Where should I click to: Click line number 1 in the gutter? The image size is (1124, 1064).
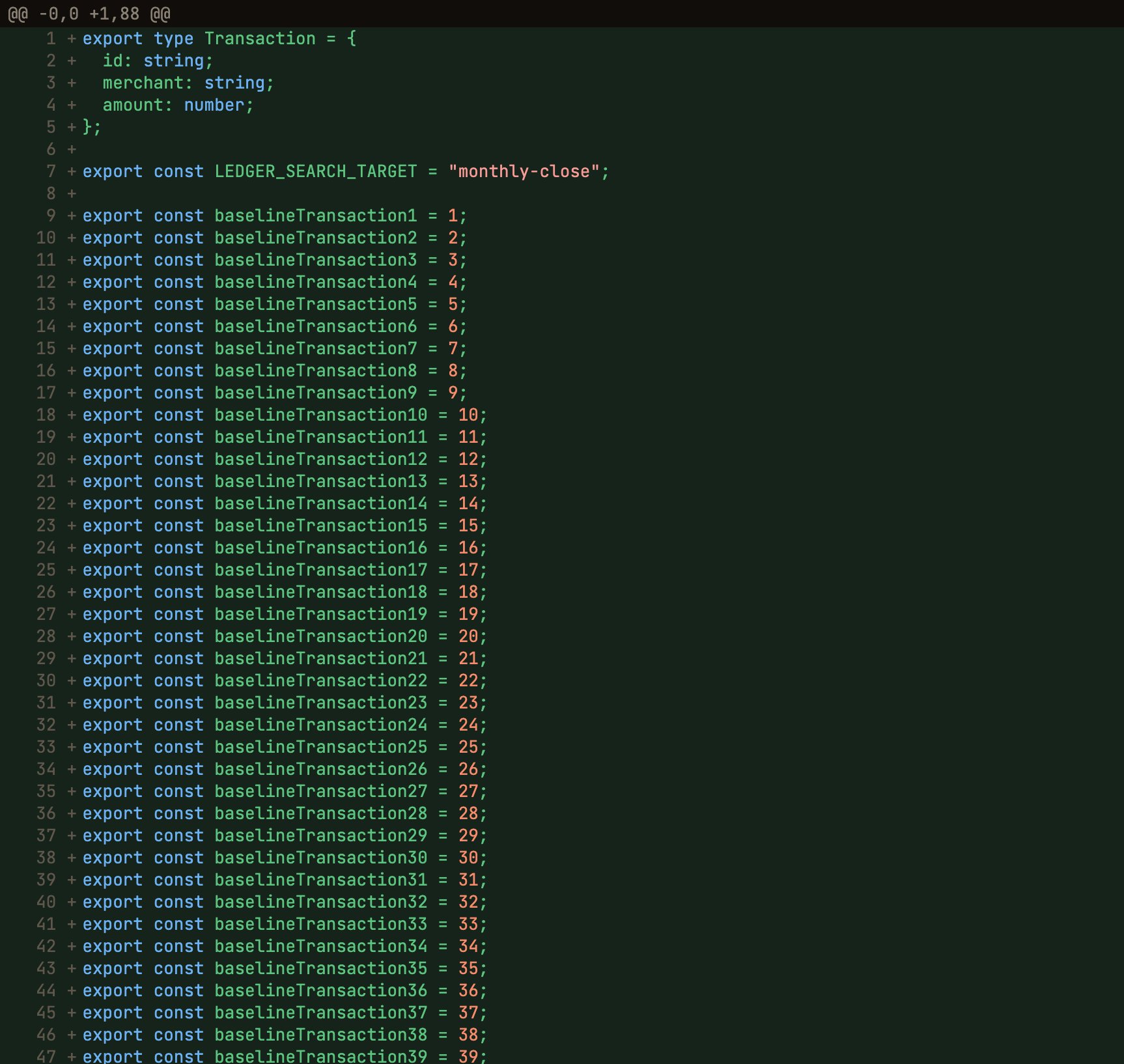click(x=51, y=38)
